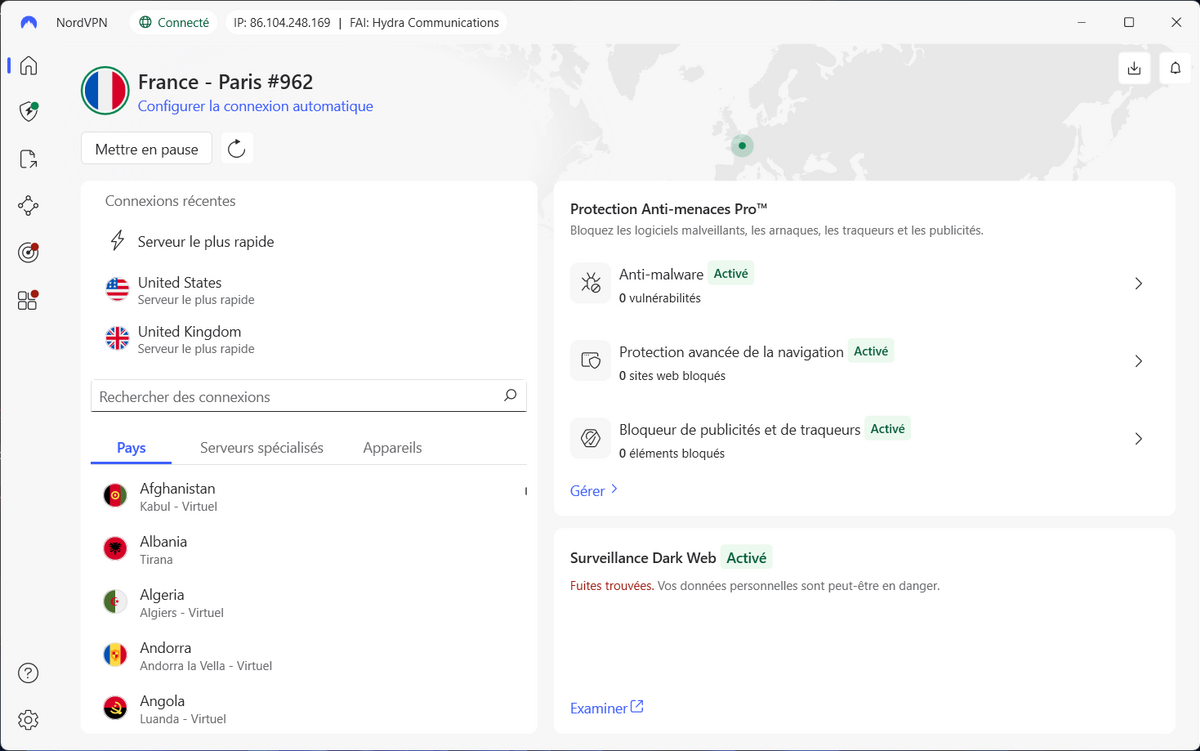
Task: Open the Home panel in the sidebar
Action: coord(28,65)
